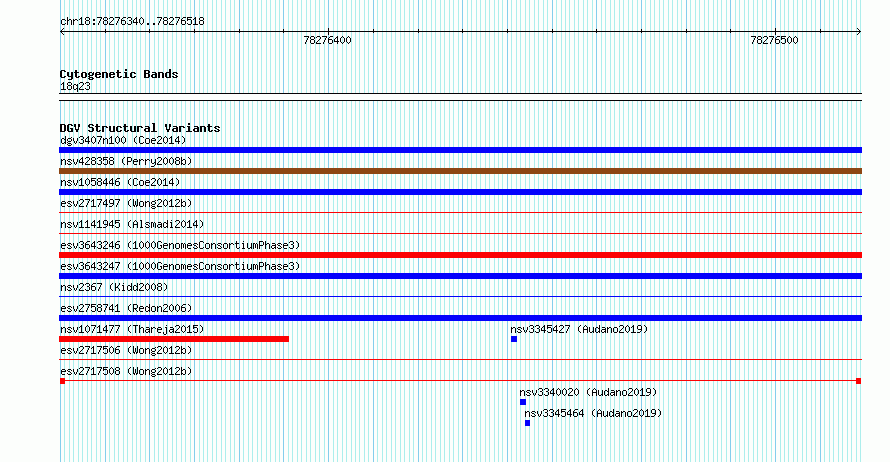Screen dimensions: 890x462
Task: Open esv3643247 (1000GenomesConsortiumPhase3) label
Action: pyautogui.click(x=180, y=266)
